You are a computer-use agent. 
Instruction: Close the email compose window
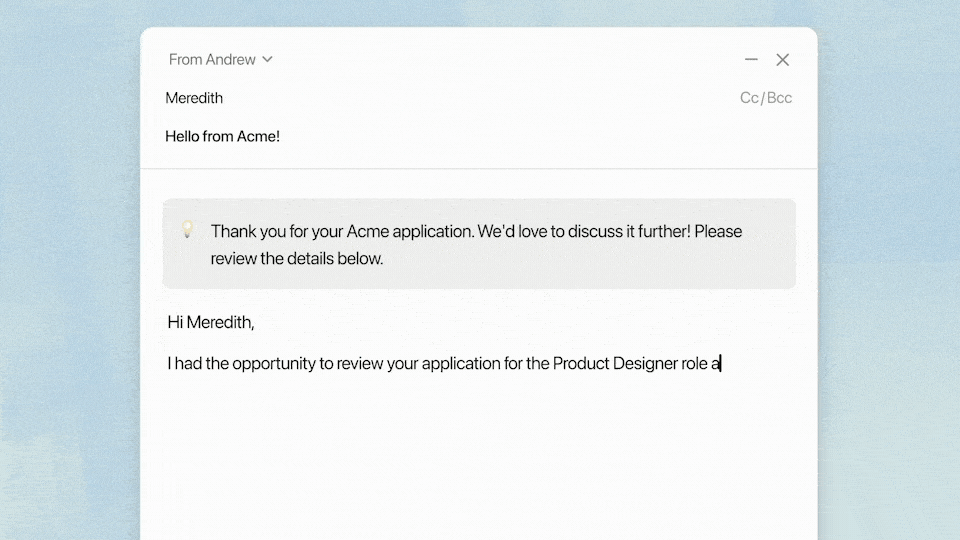tap(783, 60)
